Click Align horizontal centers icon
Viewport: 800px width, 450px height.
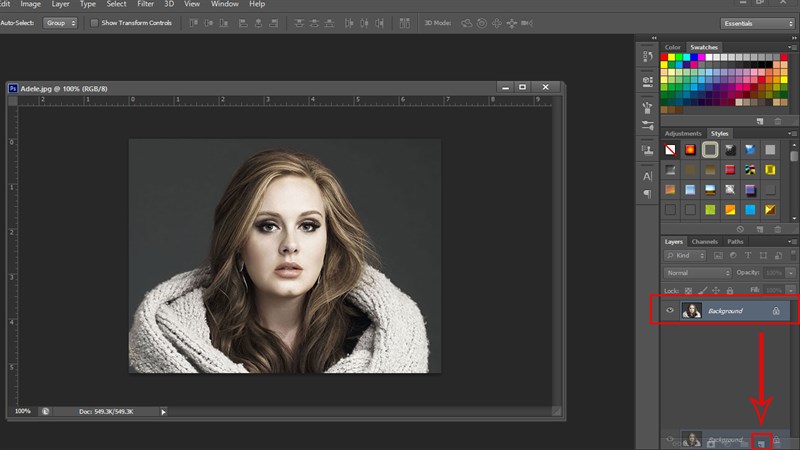(x=259, y=23)
